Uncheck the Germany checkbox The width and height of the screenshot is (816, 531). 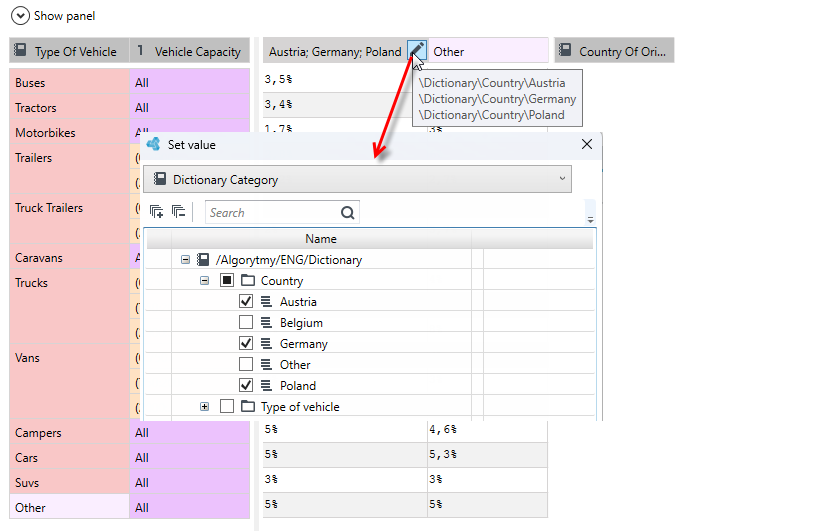click(x=246, y=343)
